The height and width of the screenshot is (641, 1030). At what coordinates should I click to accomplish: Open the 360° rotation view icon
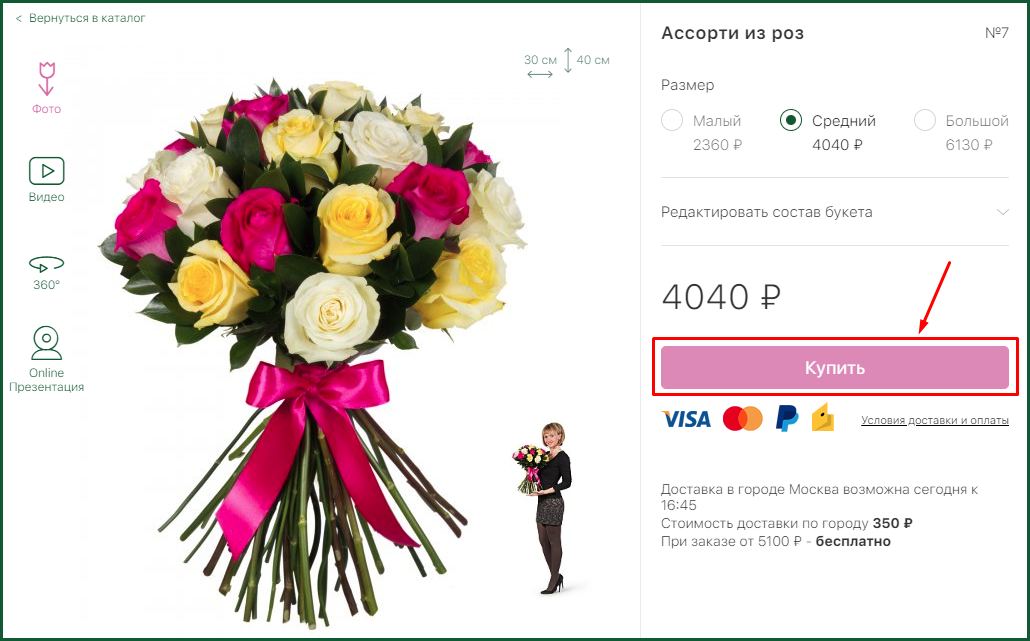[x=47, y=264]
